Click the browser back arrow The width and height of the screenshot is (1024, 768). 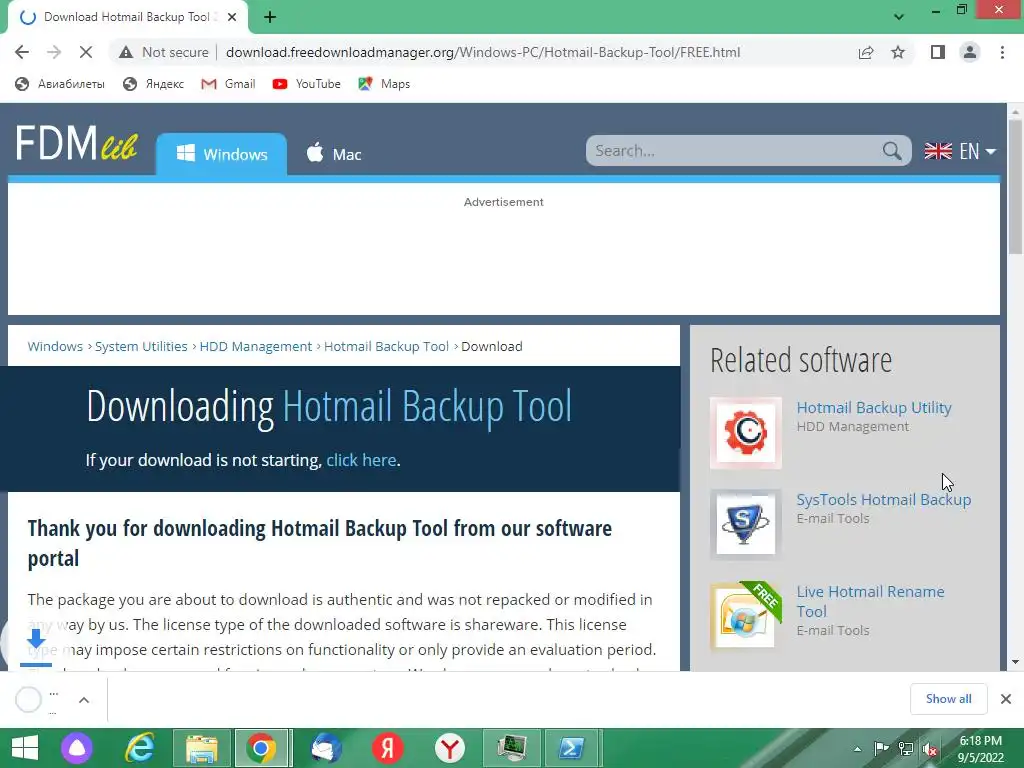(x=22, y=52)
